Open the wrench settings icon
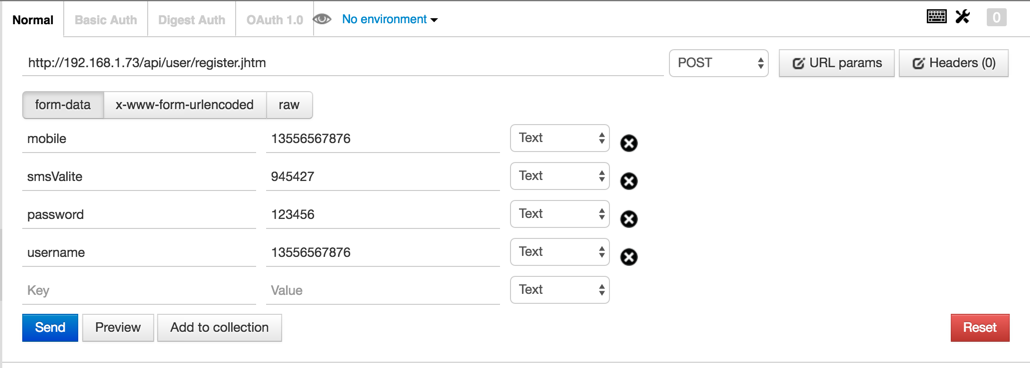This screenshot has width=1030, height=368. click(962, 17)
